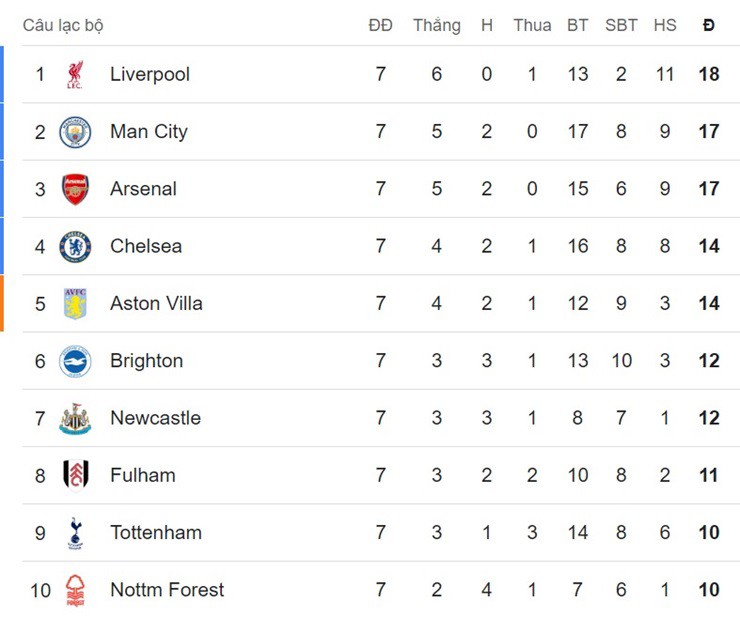Open the Liverpool team name link
This screenshot has width=740, height=618.
(x=150, y=74)
